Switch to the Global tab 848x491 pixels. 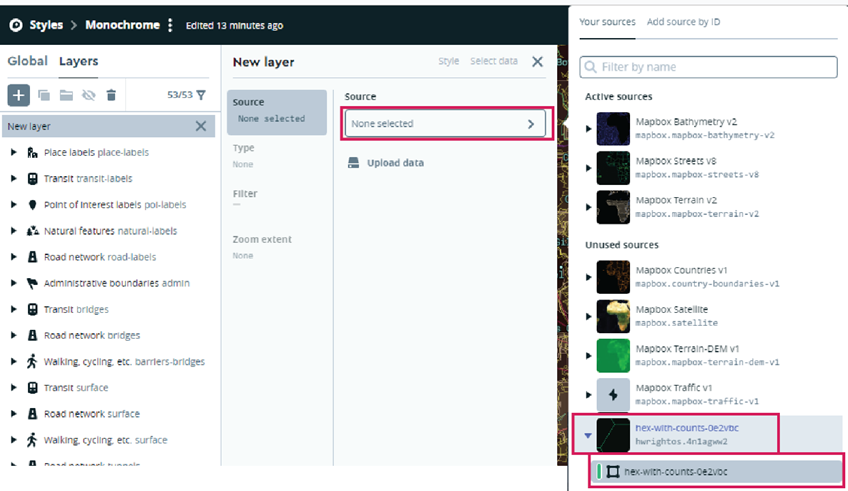click(27, 62)
